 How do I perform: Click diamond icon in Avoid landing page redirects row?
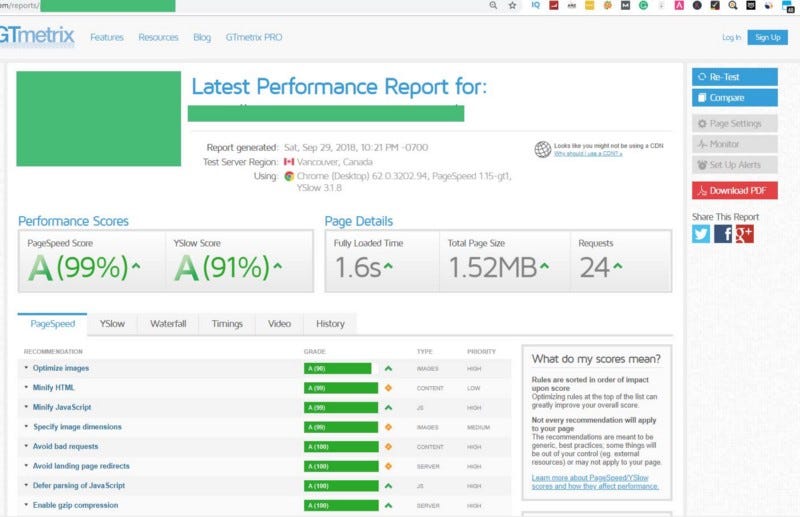tap(388, 466)
